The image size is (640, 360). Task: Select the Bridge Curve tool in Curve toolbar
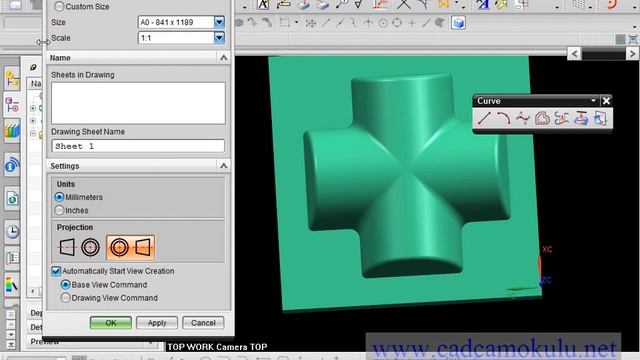[562, 119]
